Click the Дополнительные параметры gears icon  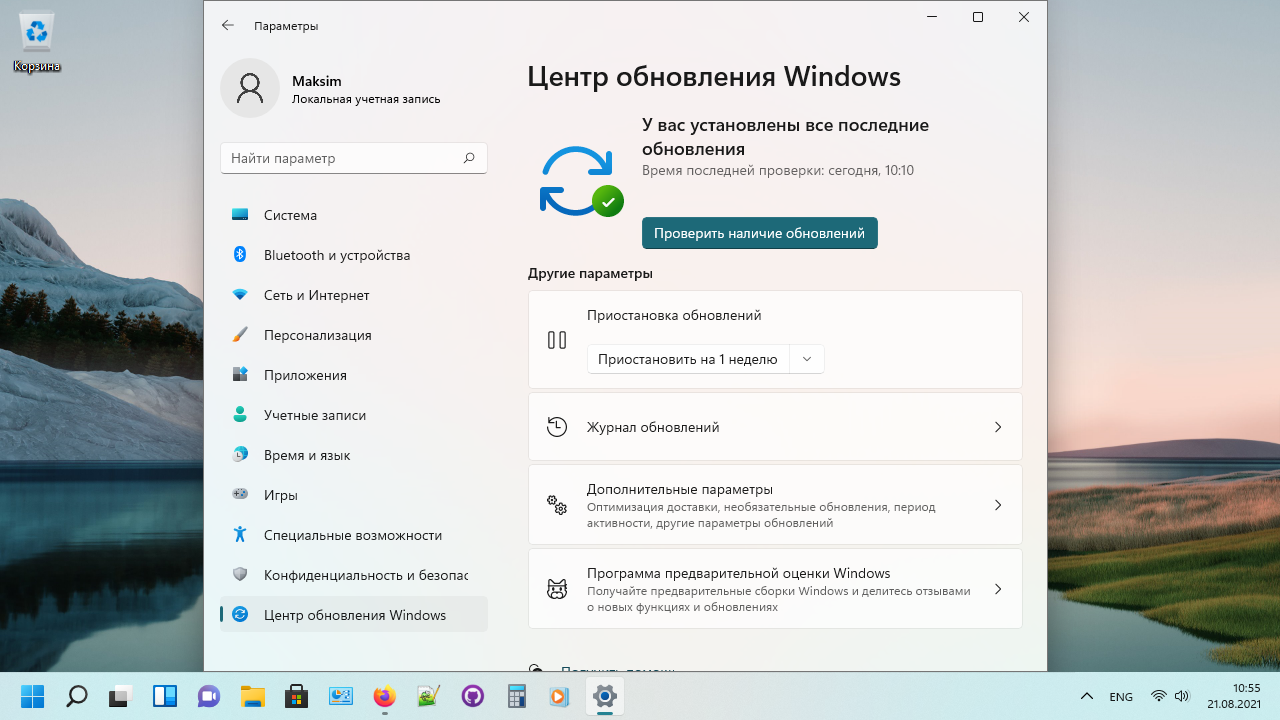(557, 505)
